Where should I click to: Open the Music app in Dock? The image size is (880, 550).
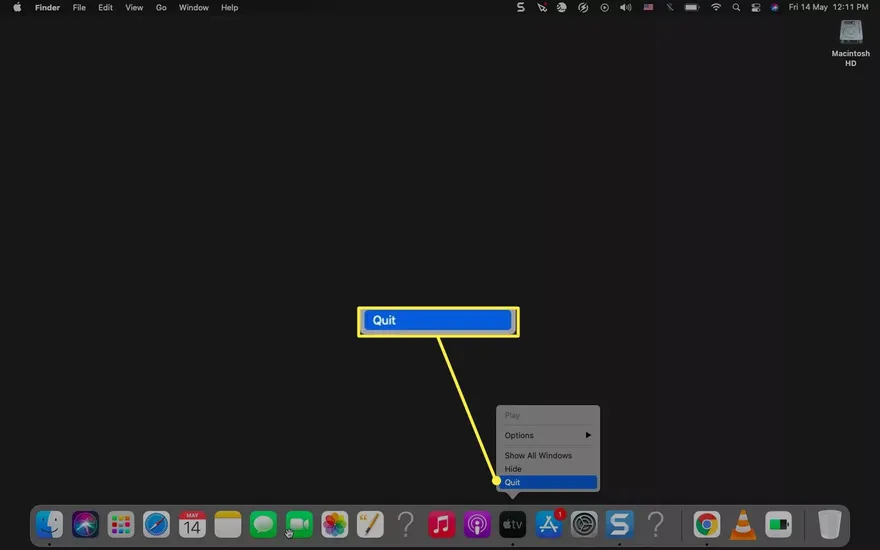441,524
